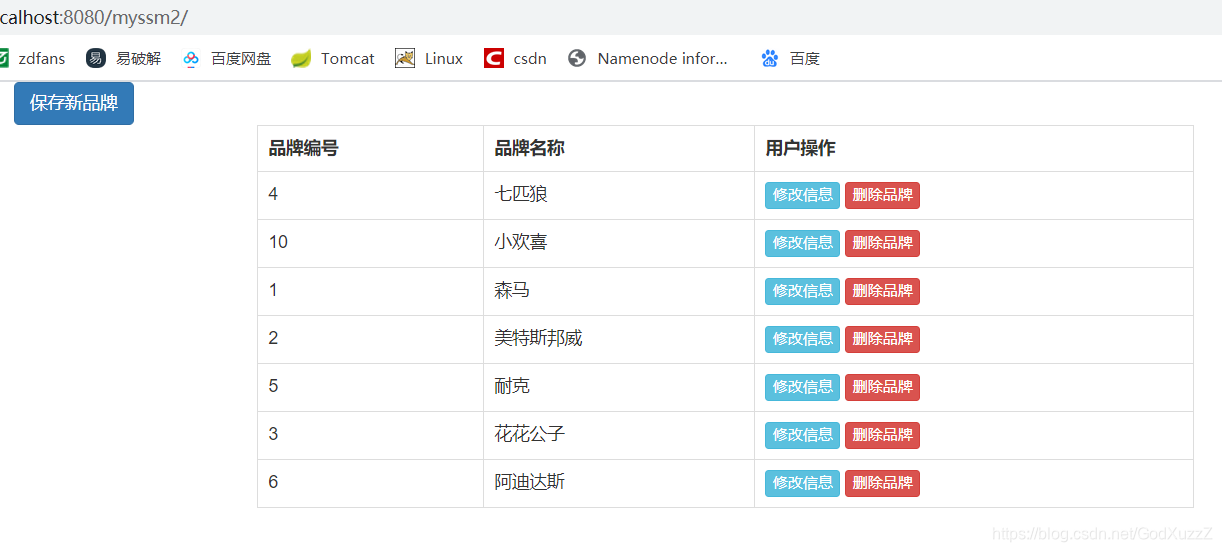Image resolution: width=1222 pixels, height=552 pixels.
Task: Click 修改信息 for 小欢喜
Action: tap(802, 243)
